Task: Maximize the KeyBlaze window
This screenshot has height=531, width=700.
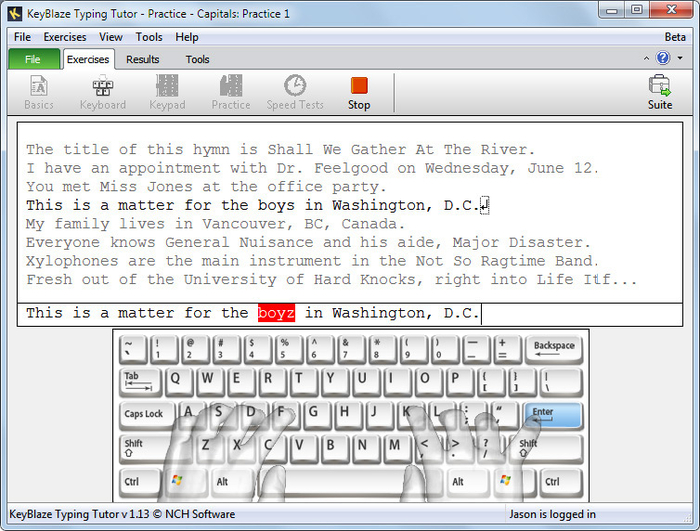Action: 637,10
